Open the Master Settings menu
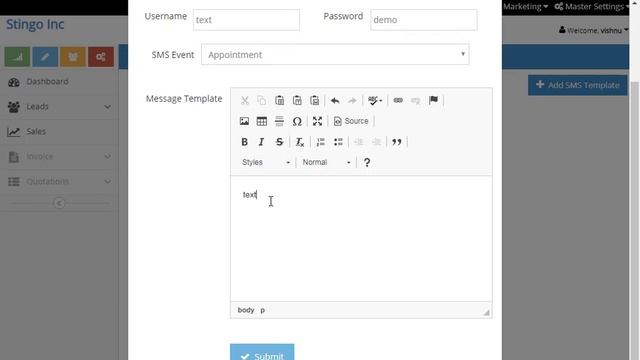 (x=591, y=7)
